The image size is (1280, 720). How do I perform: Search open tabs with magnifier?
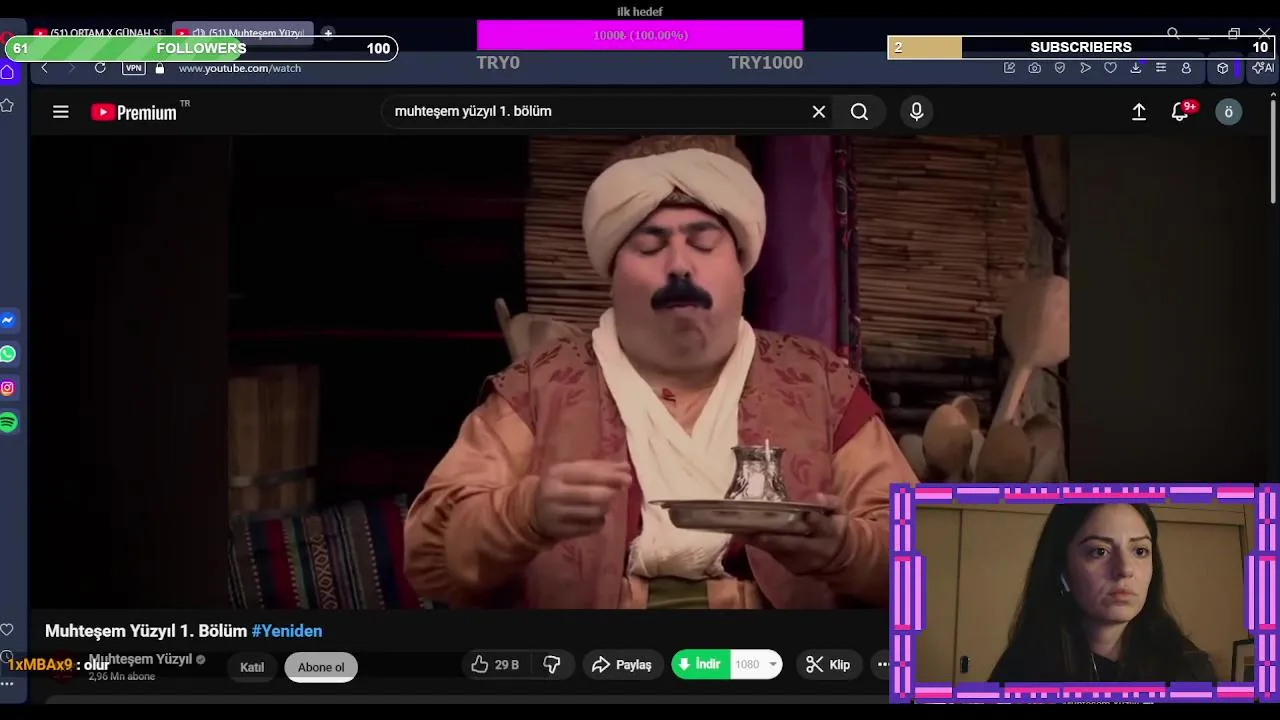[1173, 33]
